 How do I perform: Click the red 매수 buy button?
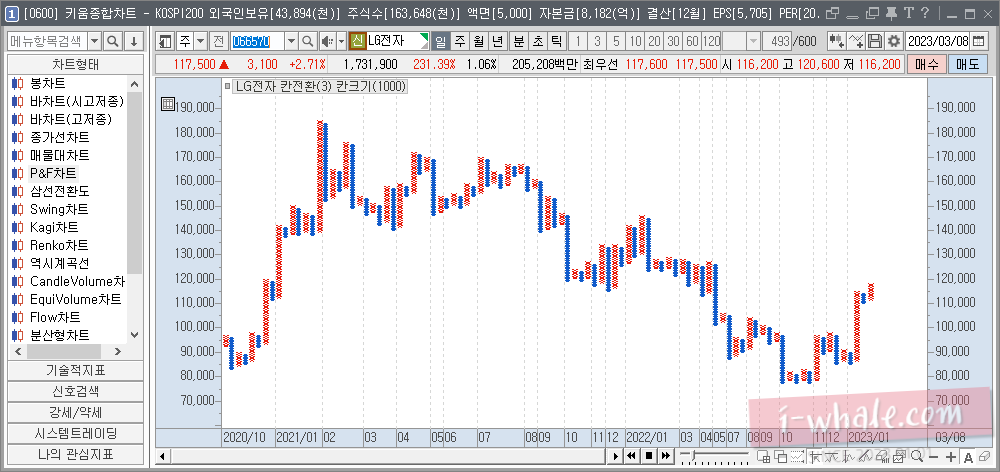[x=925, y=64]
